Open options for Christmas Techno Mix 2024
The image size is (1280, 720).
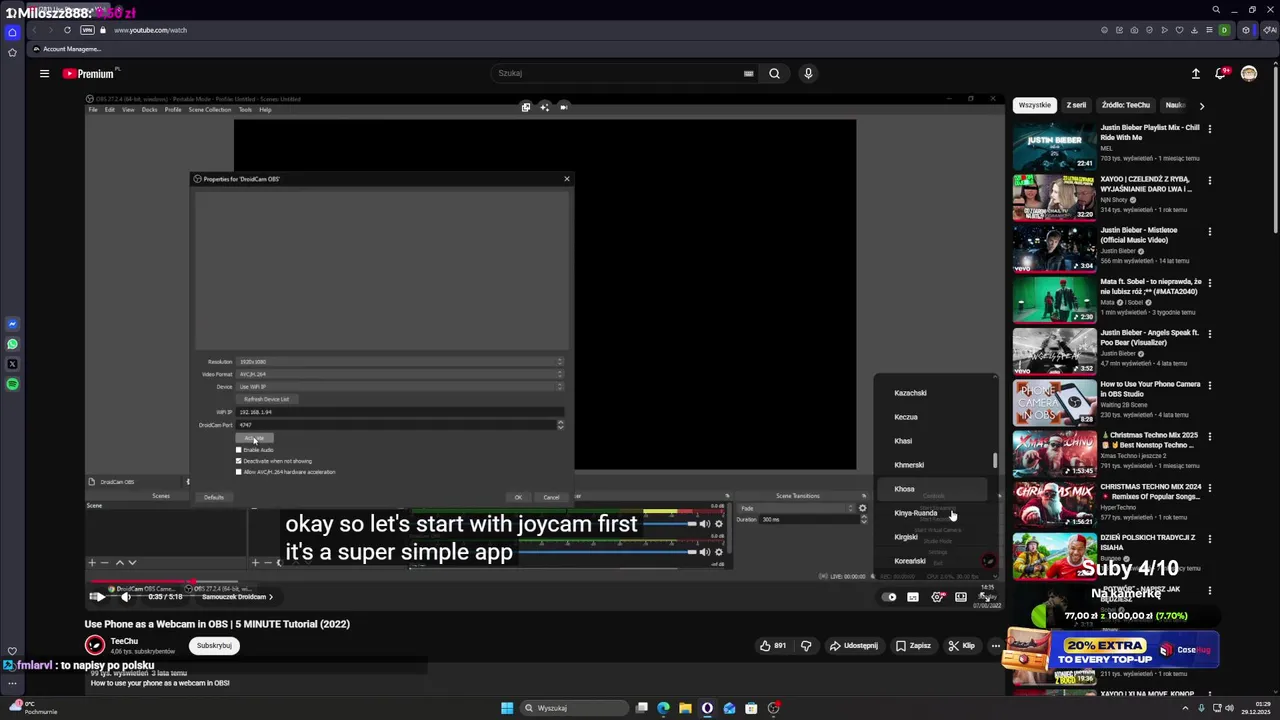1209,488
